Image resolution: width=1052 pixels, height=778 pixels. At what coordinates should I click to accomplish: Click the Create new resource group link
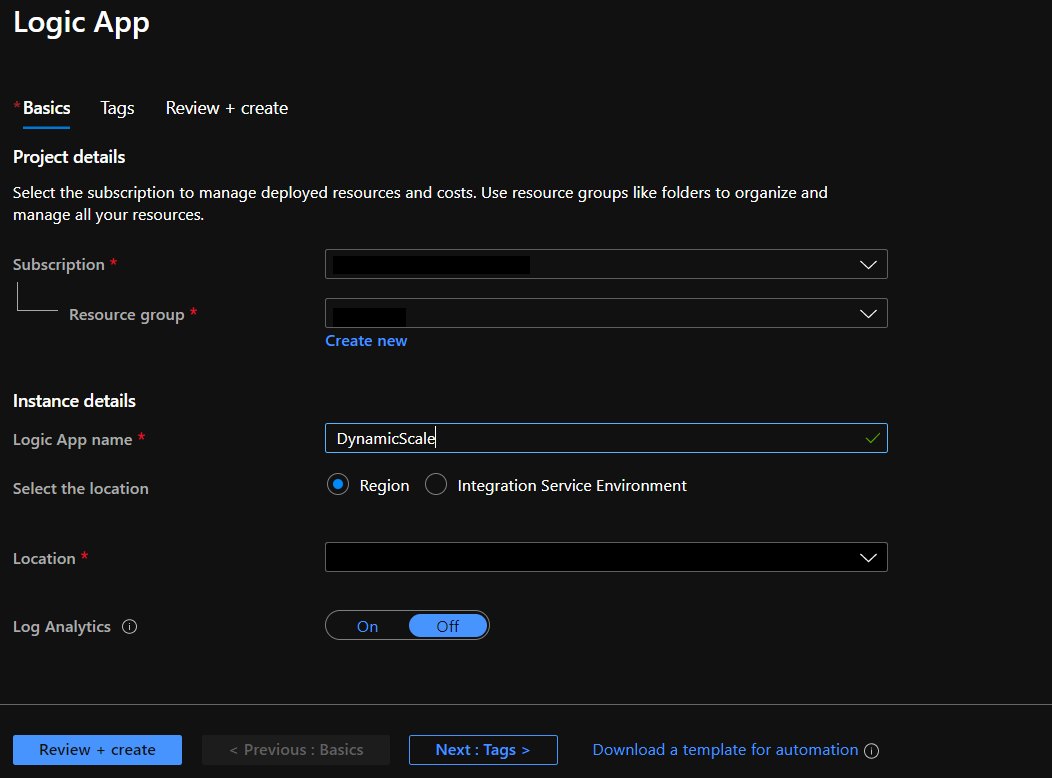tap(366, 341)
